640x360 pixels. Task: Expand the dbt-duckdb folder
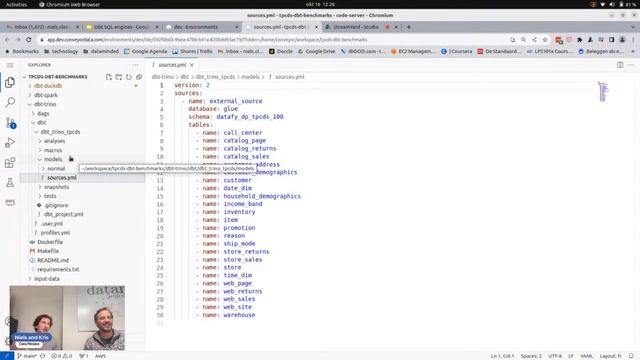(48, 86)
